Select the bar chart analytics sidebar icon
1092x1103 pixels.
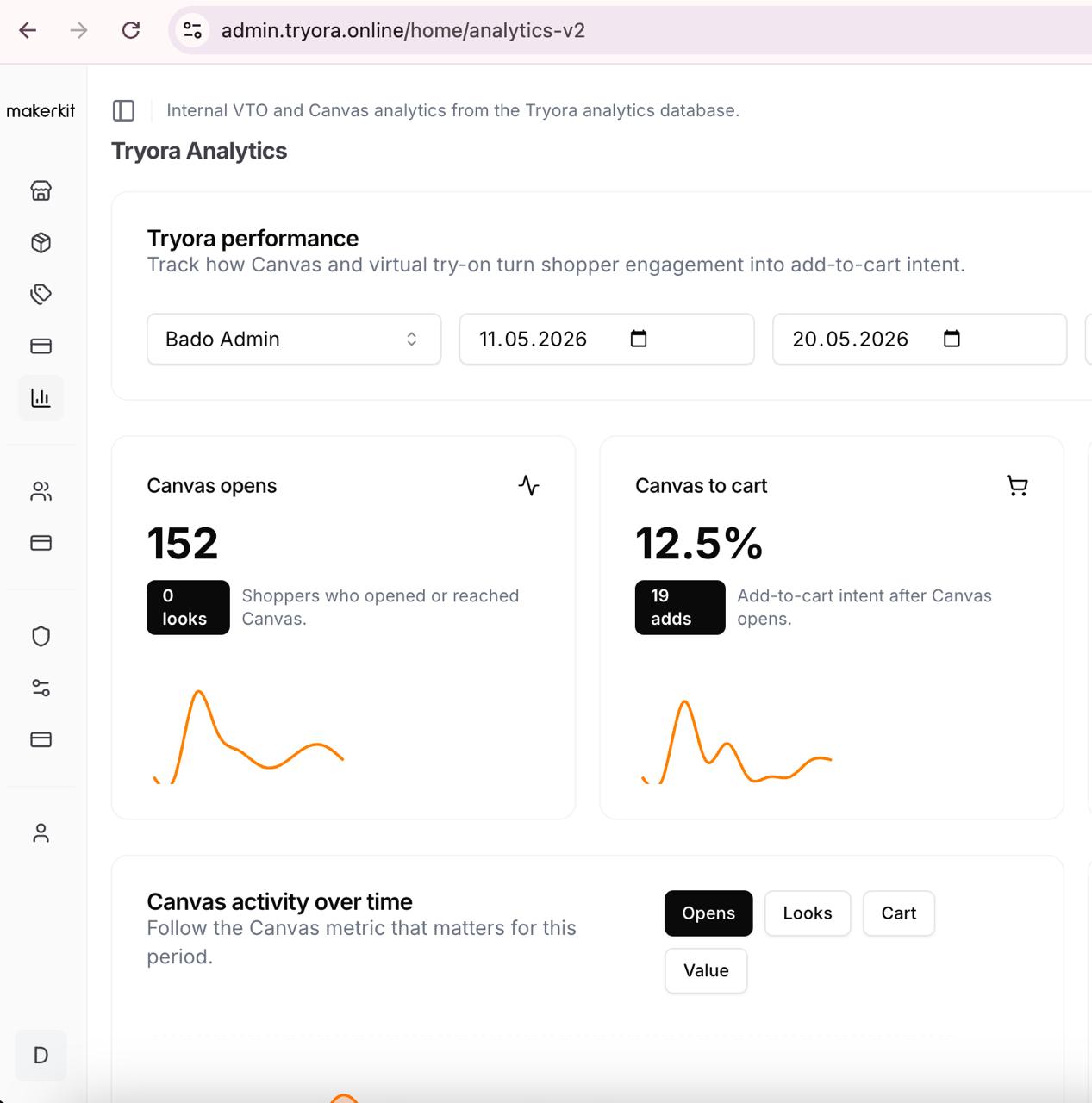(x=41, y=397)
